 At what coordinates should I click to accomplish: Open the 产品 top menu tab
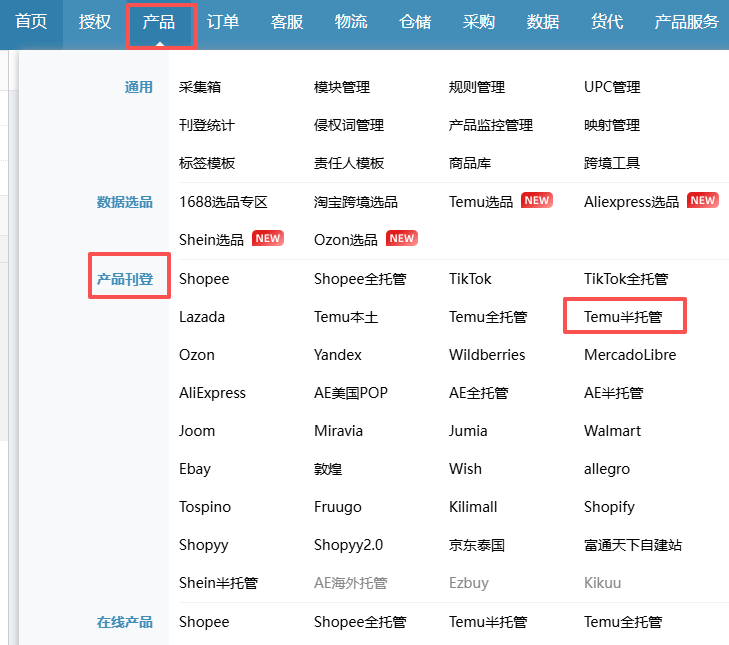click(159, 22)
